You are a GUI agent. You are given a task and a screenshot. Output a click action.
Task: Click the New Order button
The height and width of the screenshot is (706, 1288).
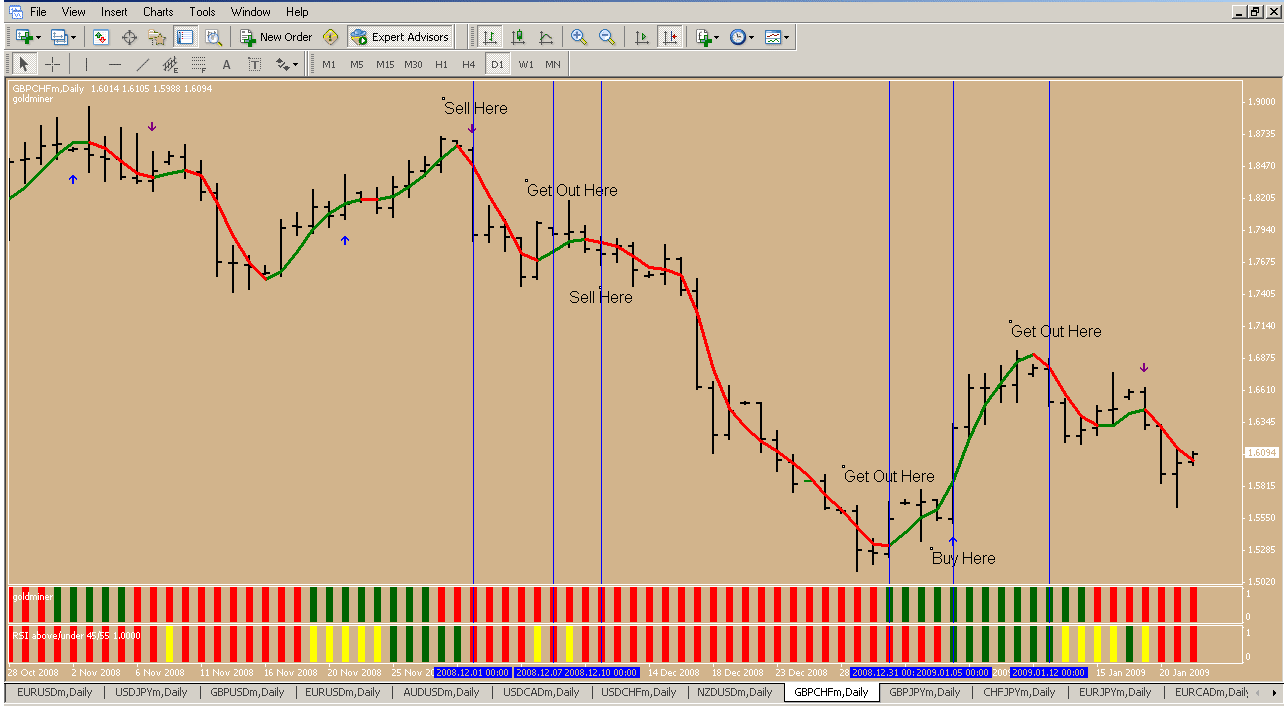276,37
